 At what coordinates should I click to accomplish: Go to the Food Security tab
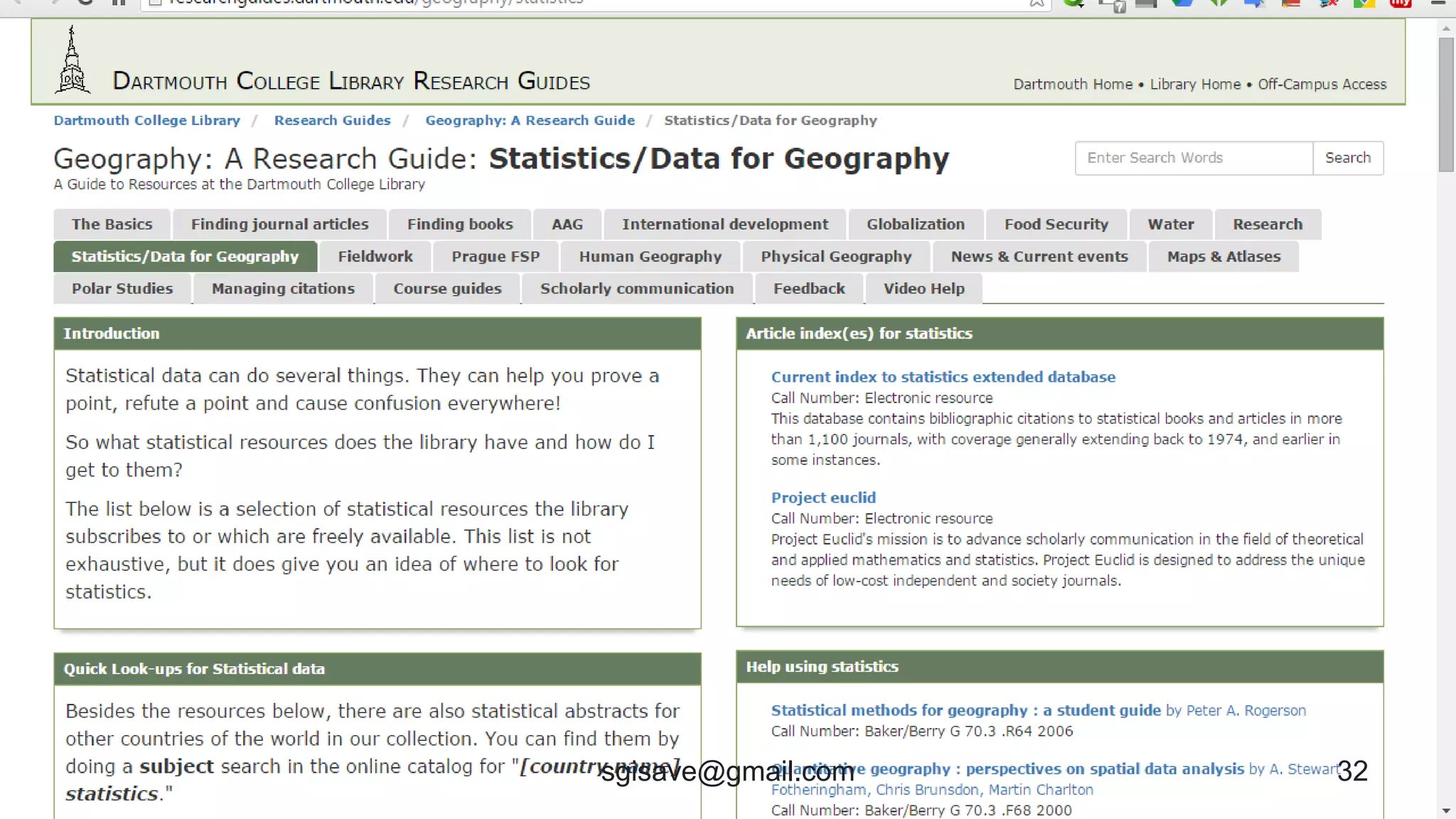coord(1056,225)
